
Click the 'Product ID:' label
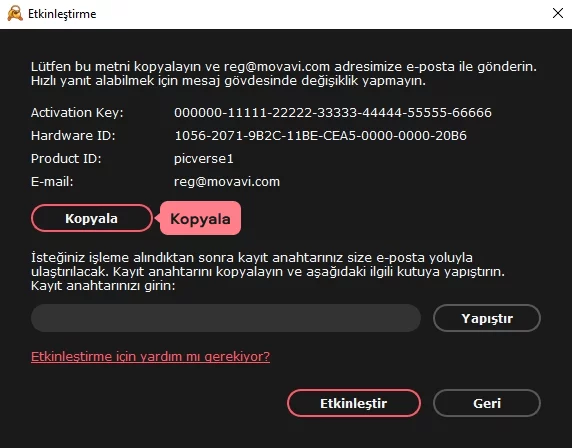click(x=66, y=159)
